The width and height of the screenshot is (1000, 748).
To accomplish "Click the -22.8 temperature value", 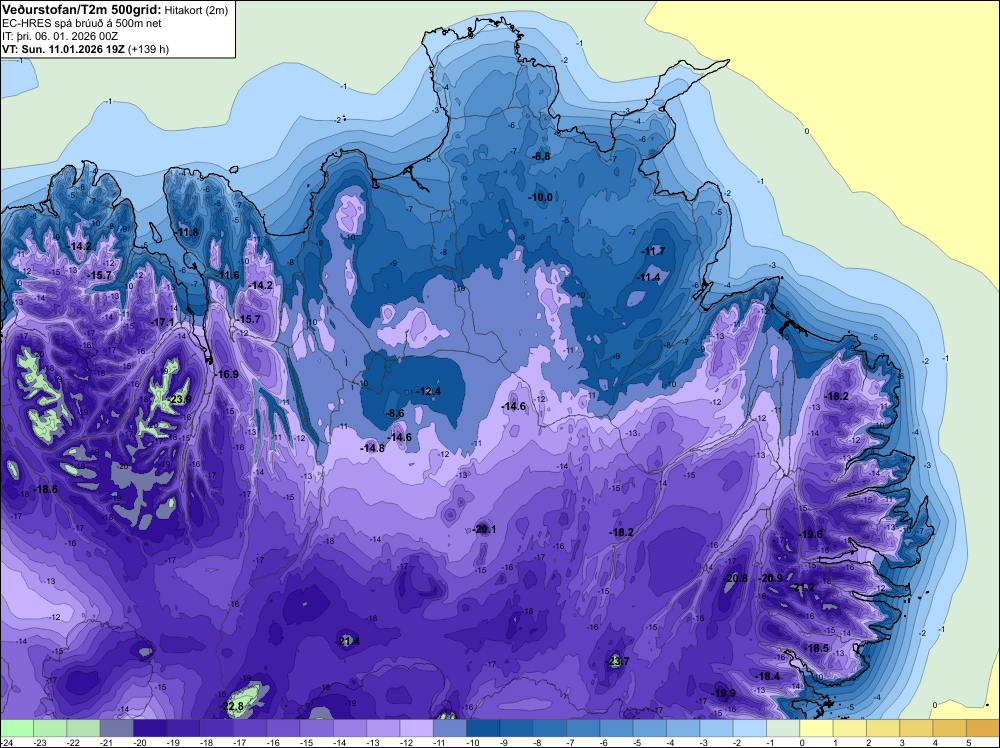I will [232, 707].
